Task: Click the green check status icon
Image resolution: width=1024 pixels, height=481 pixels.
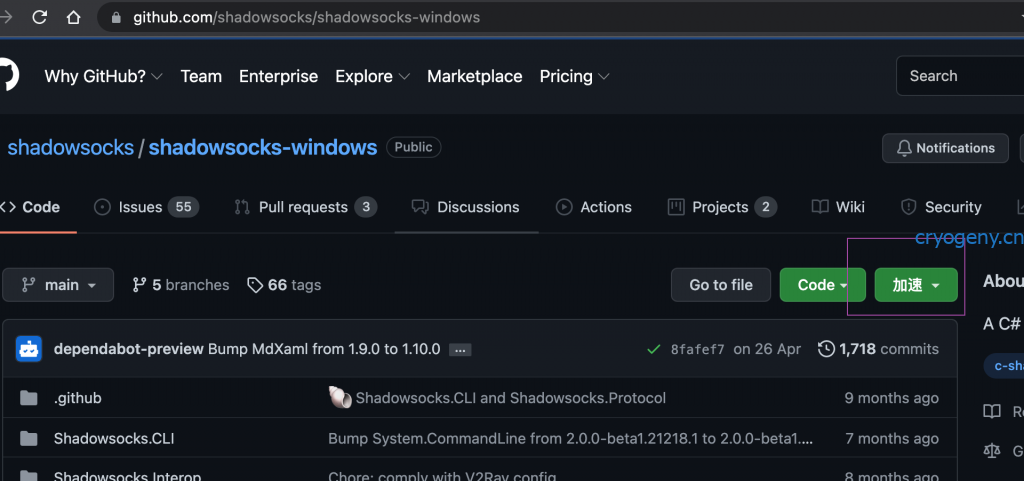Action: pos(653,349)
